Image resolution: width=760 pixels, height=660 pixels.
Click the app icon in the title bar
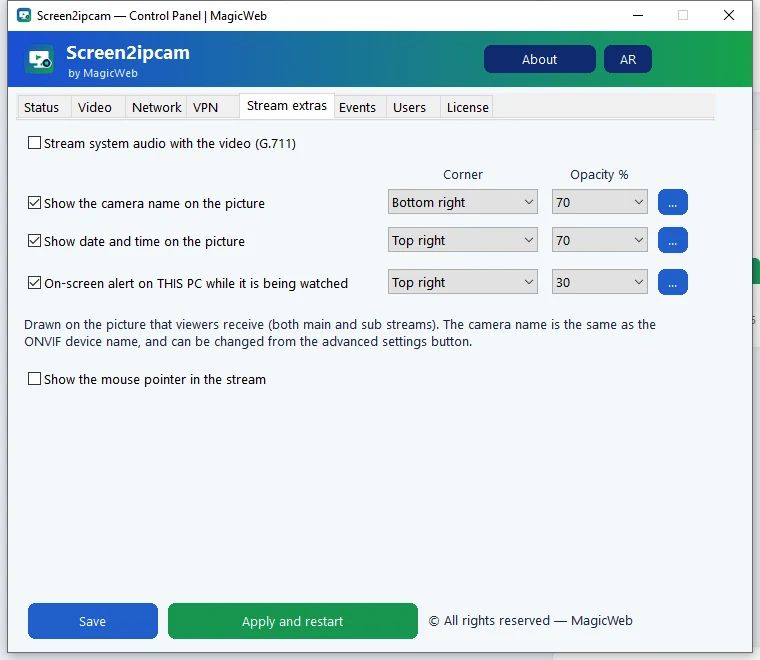pos(24,16)
